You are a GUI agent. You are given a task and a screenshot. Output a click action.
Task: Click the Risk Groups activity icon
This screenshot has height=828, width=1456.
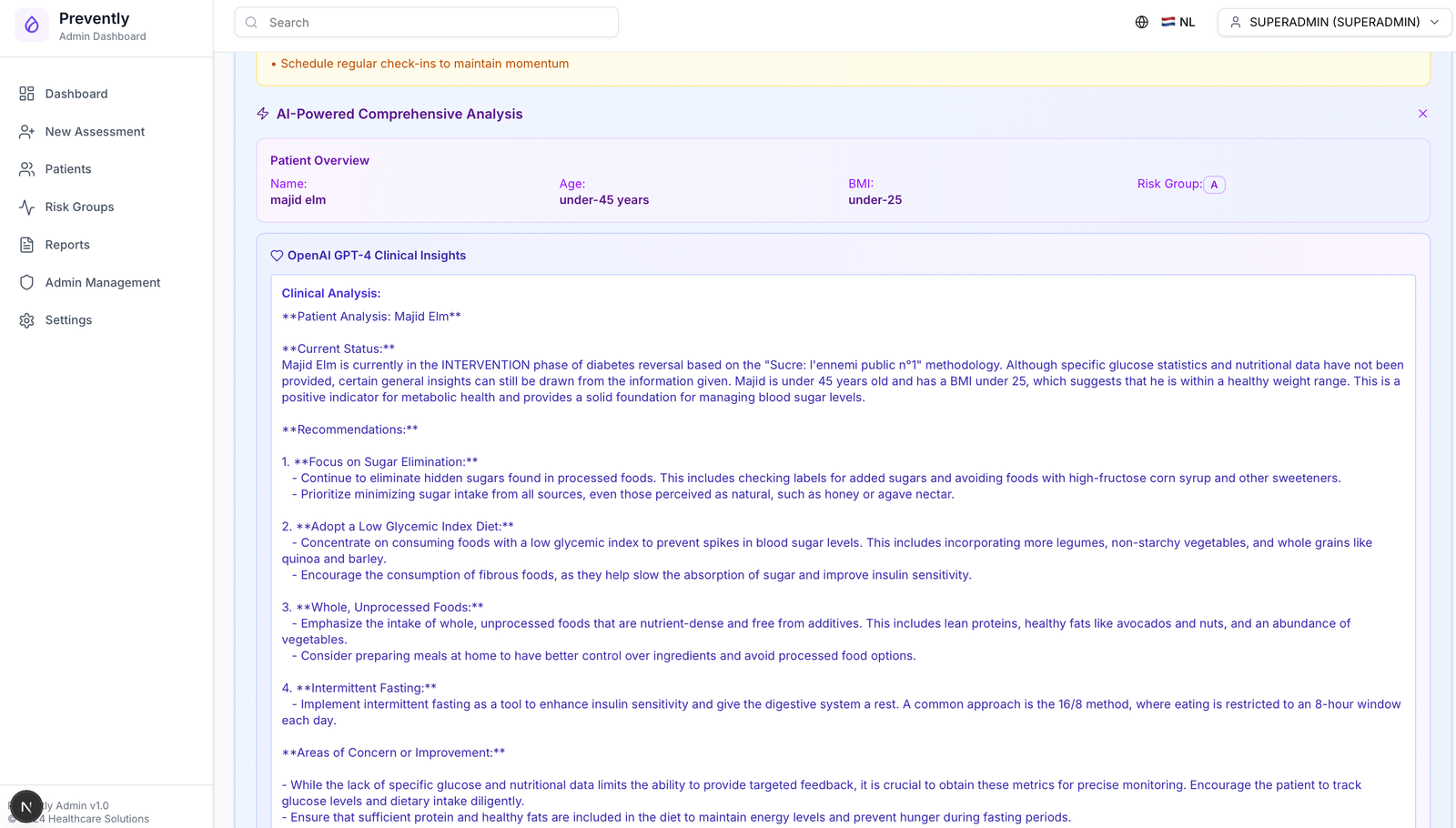click(26, 207)
